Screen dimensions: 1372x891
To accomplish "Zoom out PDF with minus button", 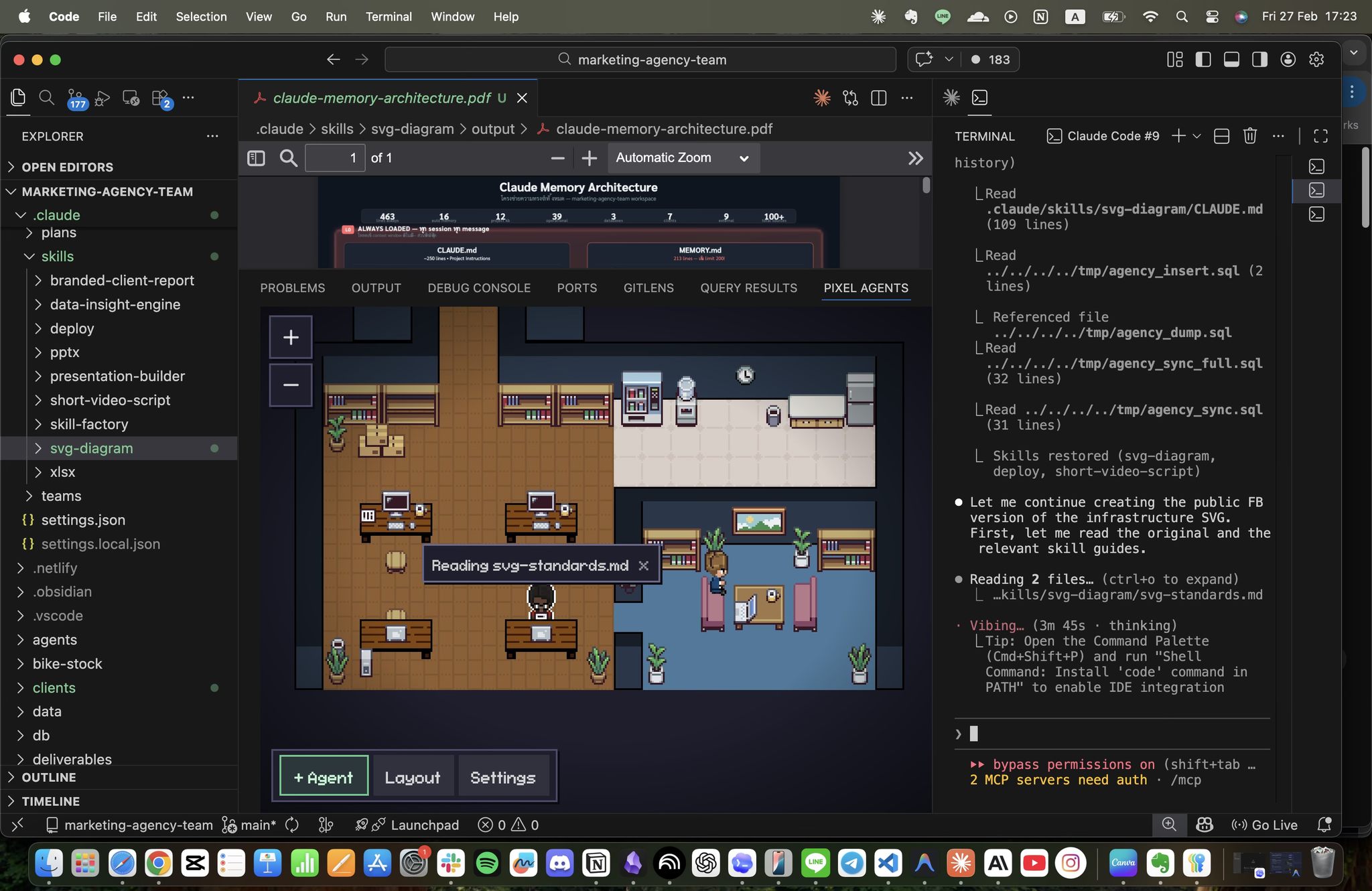I will point(557,158).
